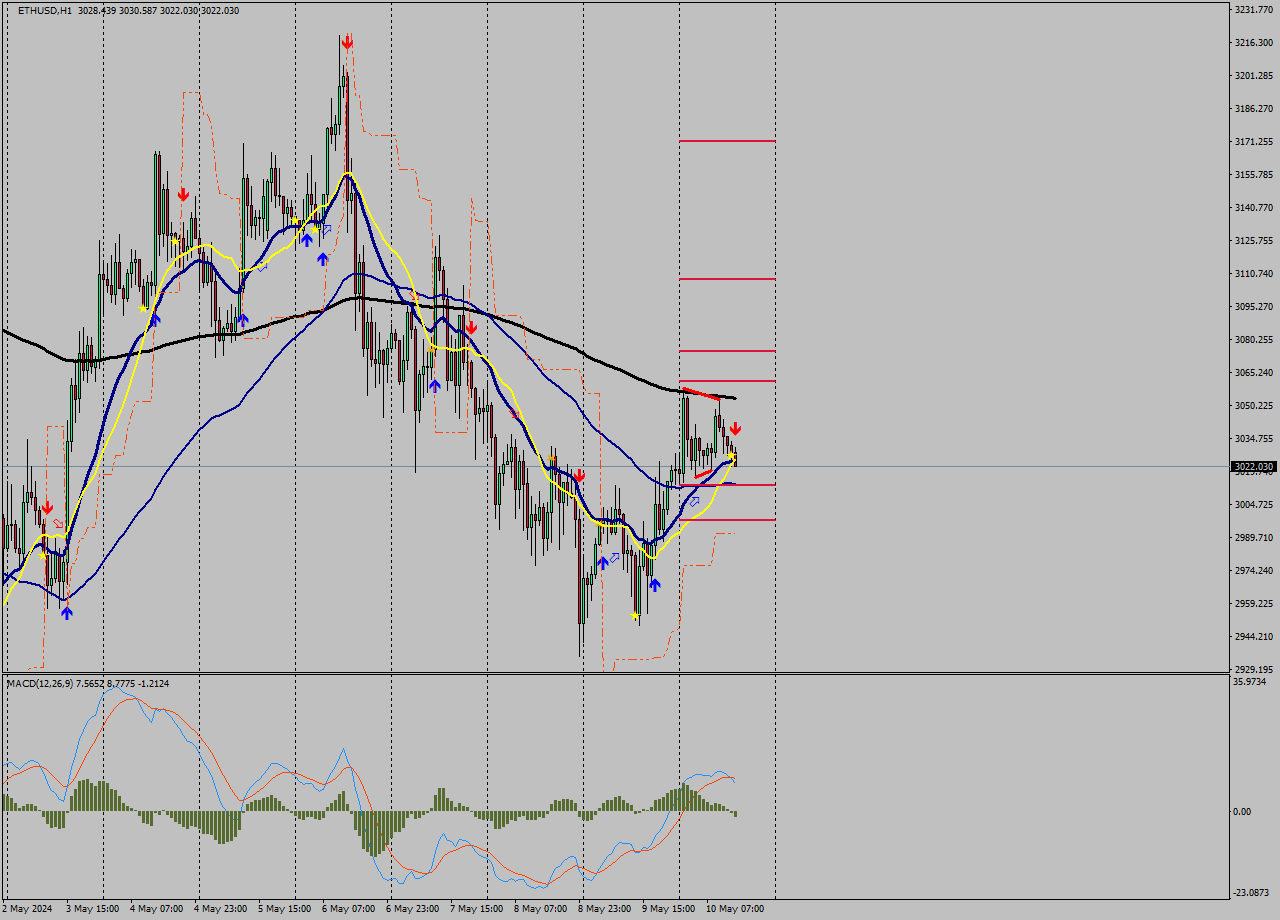The height and width of the screenshot is (920, 1280).
Task: Select the 2959.225 axis value
Action: click(x=1253, y=604)
